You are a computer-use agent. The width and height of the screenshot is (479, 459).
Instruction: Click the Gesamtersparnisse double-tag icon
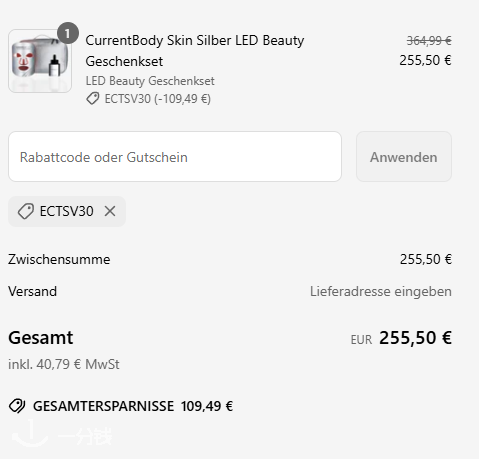tap(17, 406)
